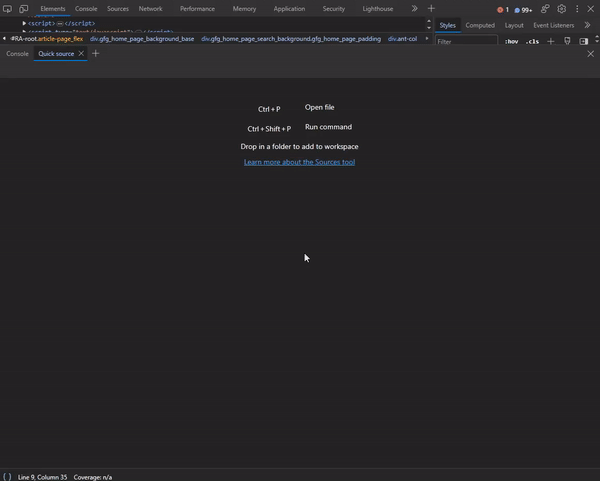Viewport: 600px width, 481px height.
Task: Close the bottom drawer with its X
Action: click(x=591, y=54)
